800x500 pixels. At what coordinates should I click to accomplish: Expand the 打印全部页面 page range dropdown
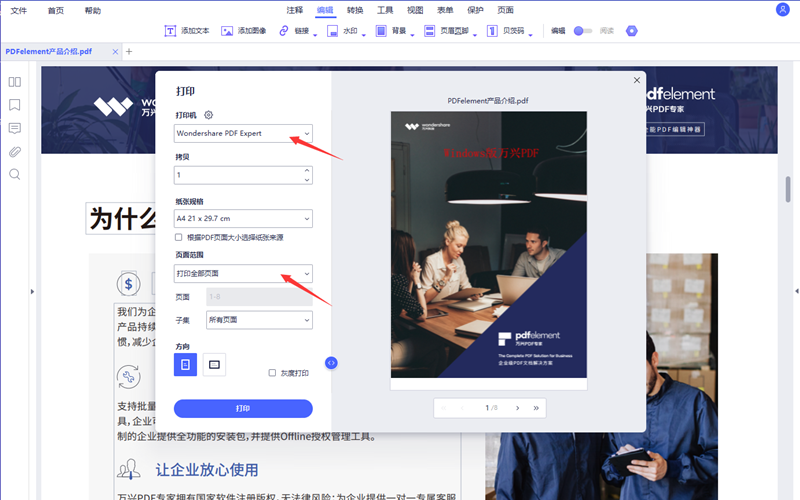point(243,273)
